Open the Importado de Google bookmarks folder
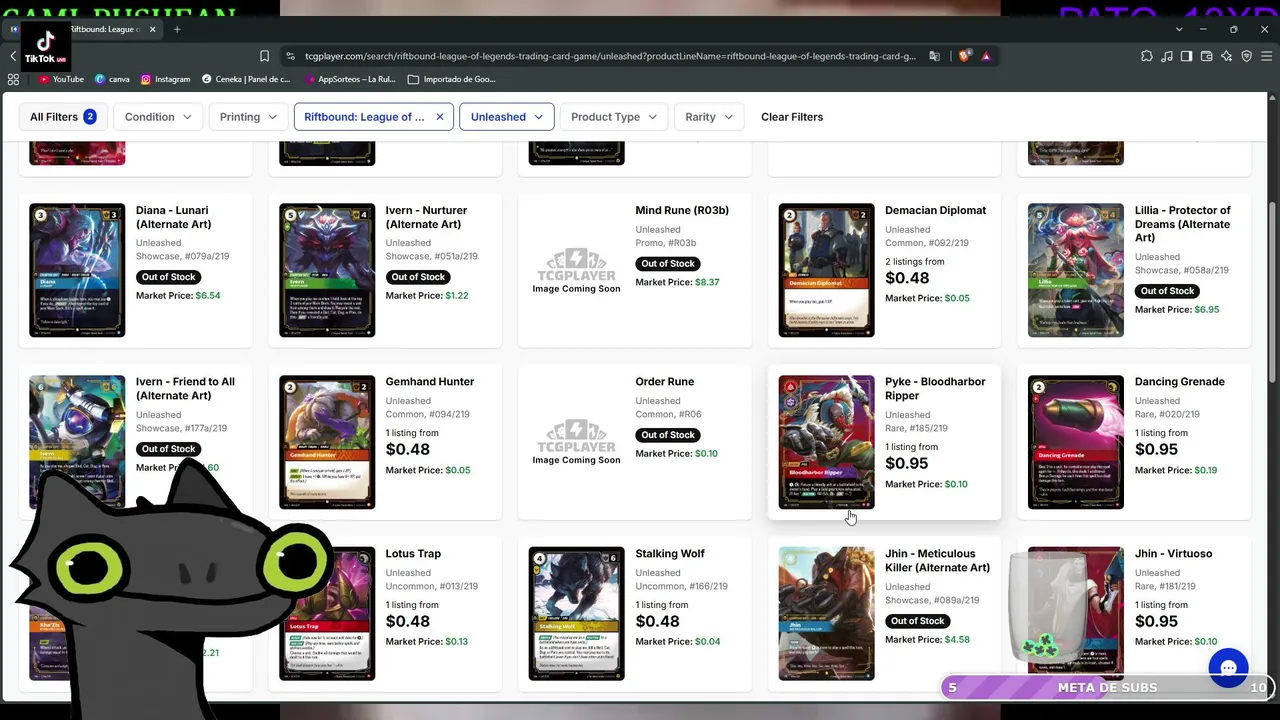Image resolution: width=1280 pixels, height=720 pixels. (451, 79)
